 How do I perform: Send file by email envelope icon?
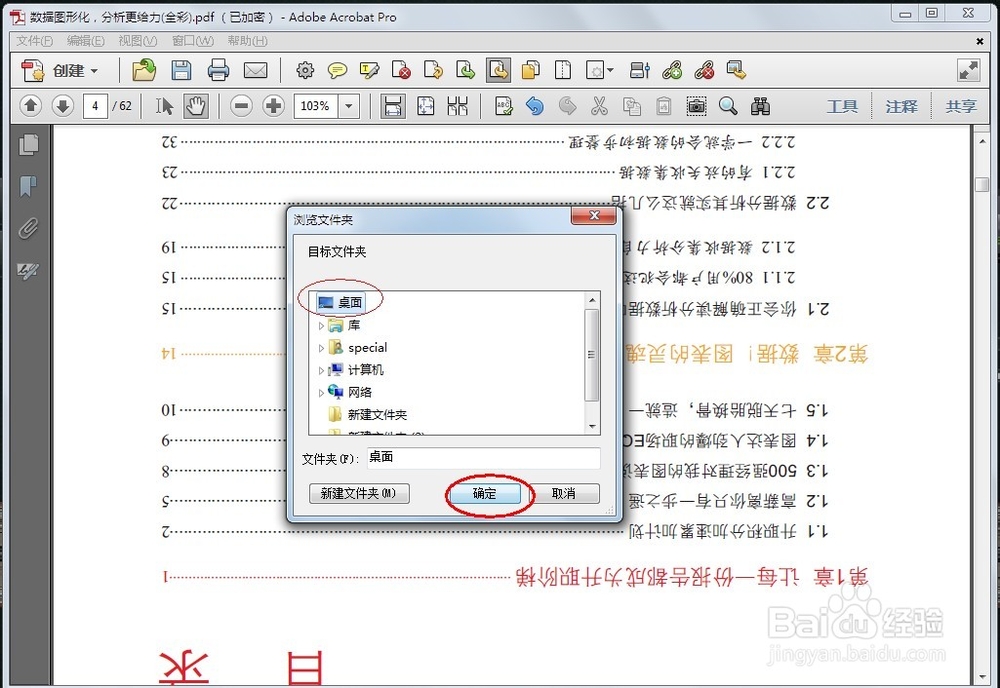(x=256, y=70)
